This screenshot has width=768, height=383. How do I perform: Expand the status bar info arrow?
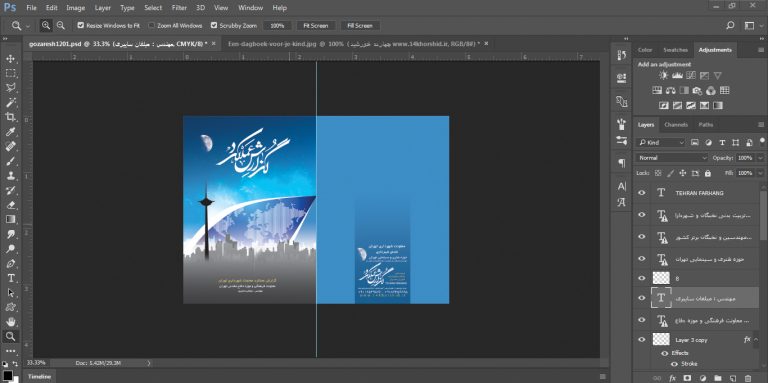(149, 363)
